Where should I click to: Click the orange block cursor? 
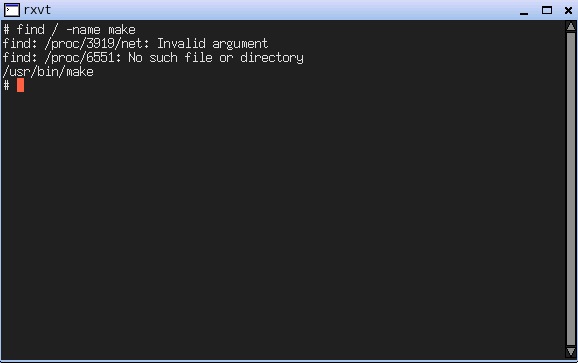[20, 85]
